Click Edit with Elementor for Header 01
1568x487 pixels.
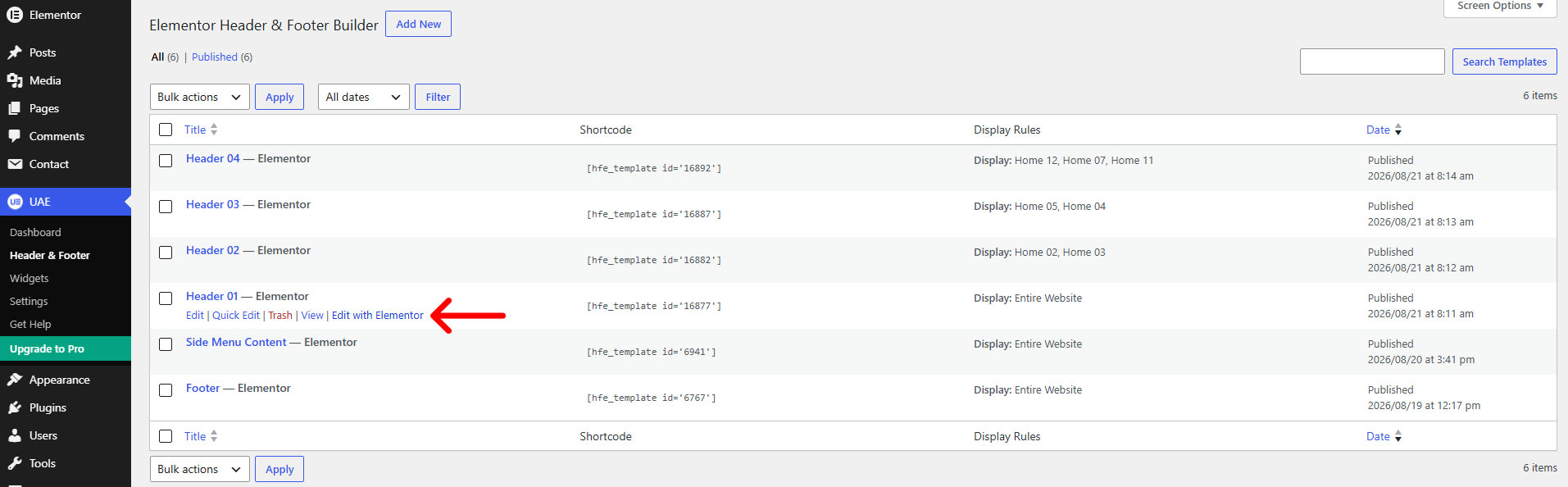tap(378, 316)
